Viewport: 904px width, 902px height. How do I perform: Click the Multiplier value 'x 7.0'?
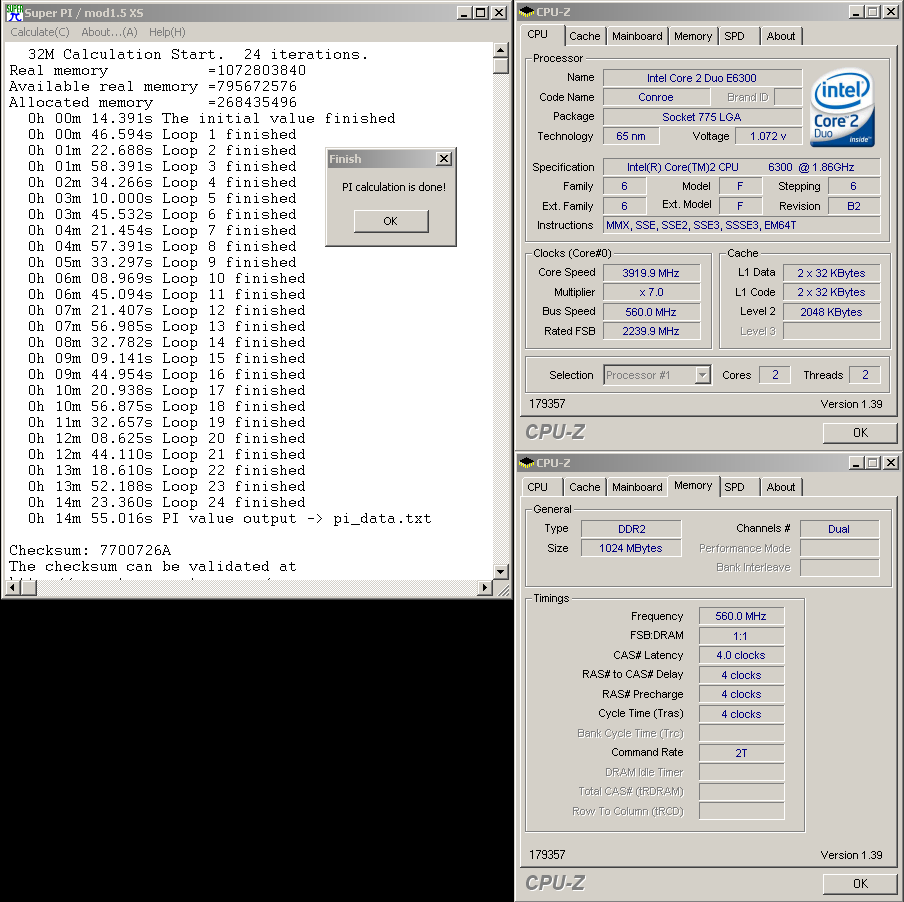(651, 292)
